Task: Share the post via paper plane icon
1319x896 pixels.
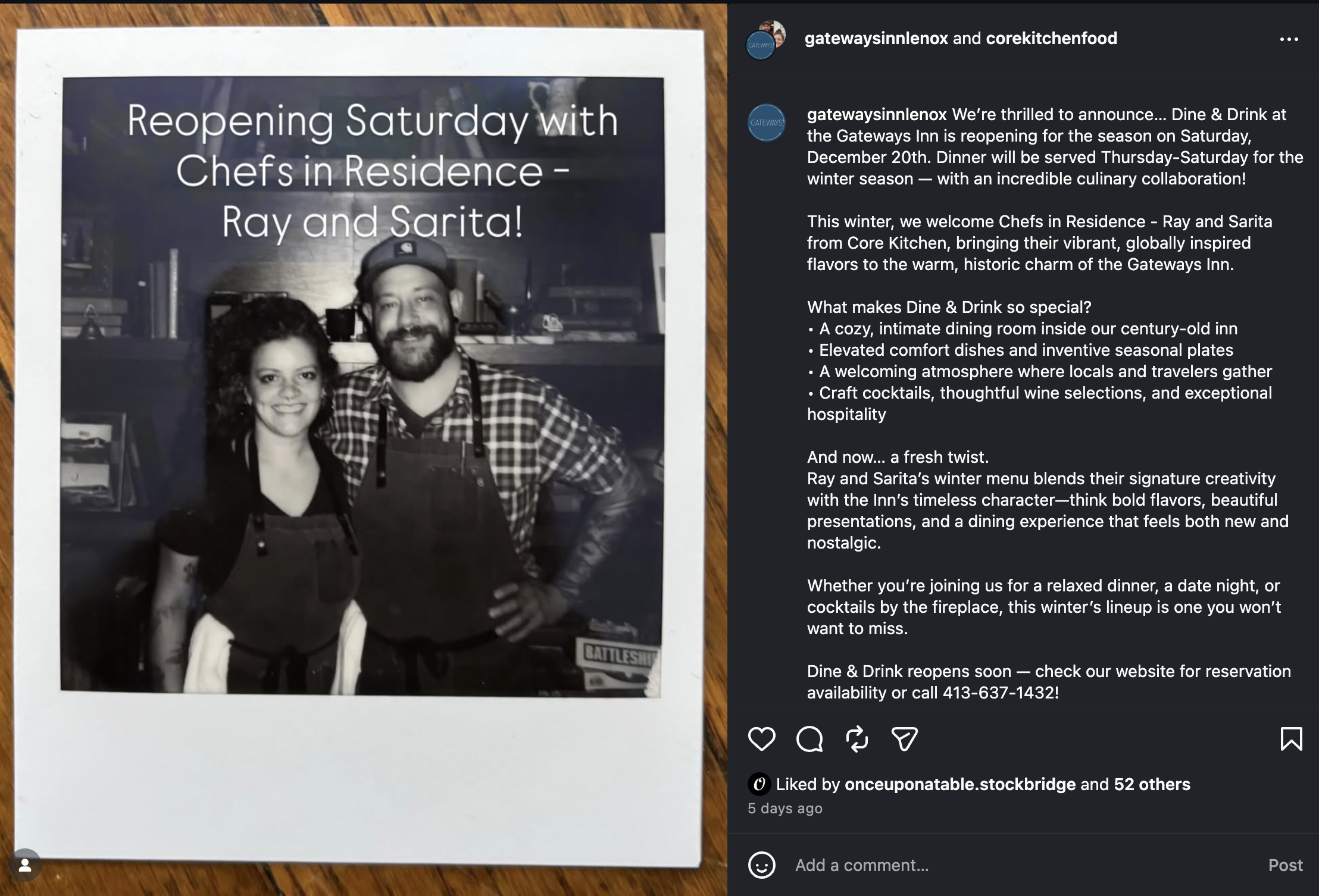Action: coord(904,739)
